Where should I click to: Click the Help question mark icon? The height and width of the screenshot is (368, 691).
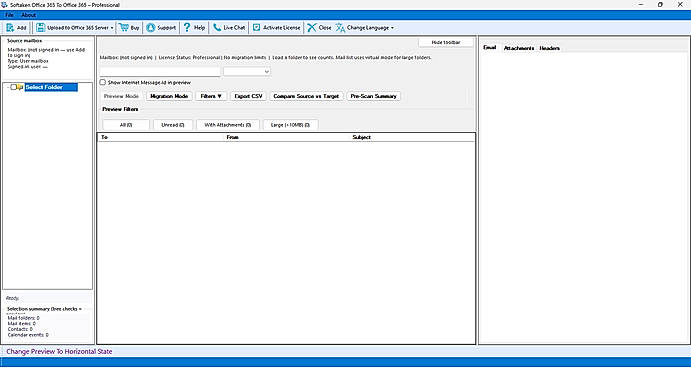point(187,27)
